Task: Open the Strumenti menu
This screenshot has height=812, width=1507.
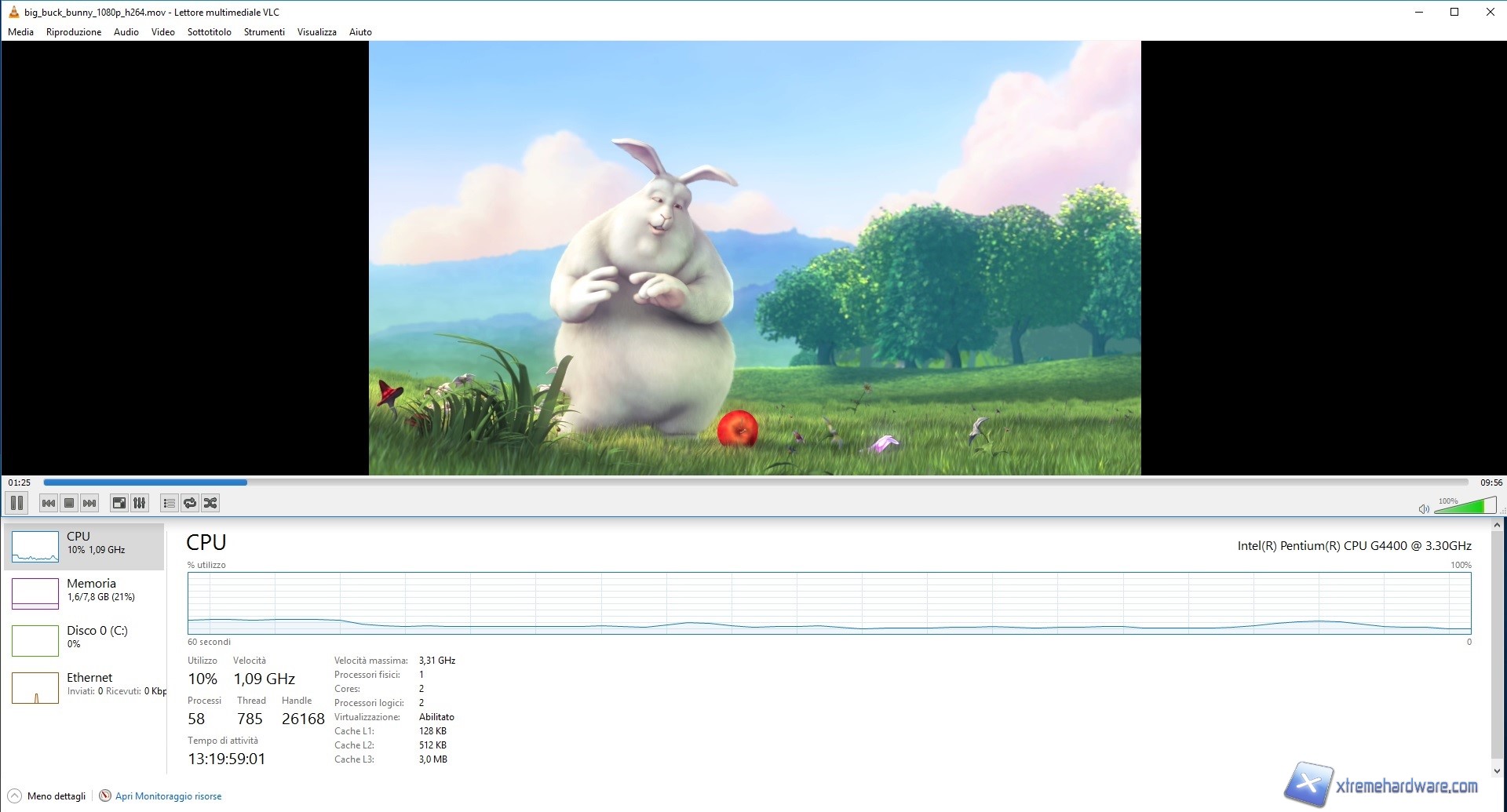Action: click(263, 32)
